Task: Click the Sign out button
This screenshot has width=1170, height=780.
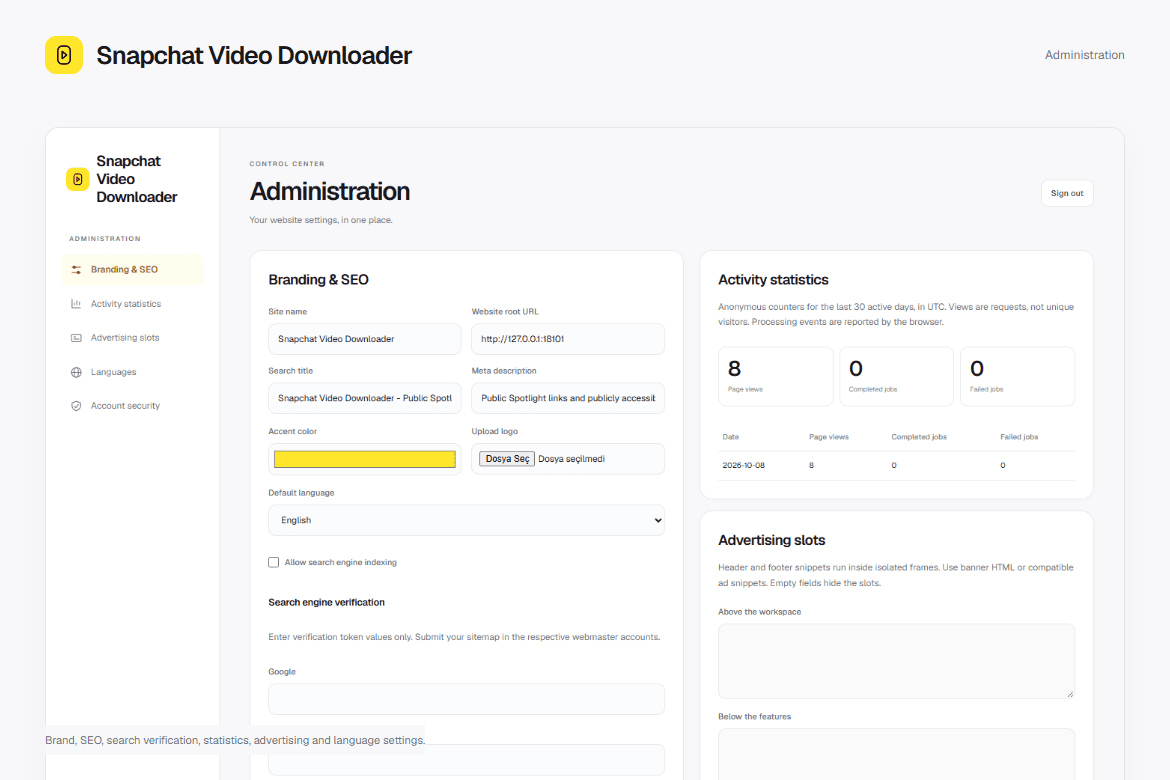Action: (x=1067, y=193)
